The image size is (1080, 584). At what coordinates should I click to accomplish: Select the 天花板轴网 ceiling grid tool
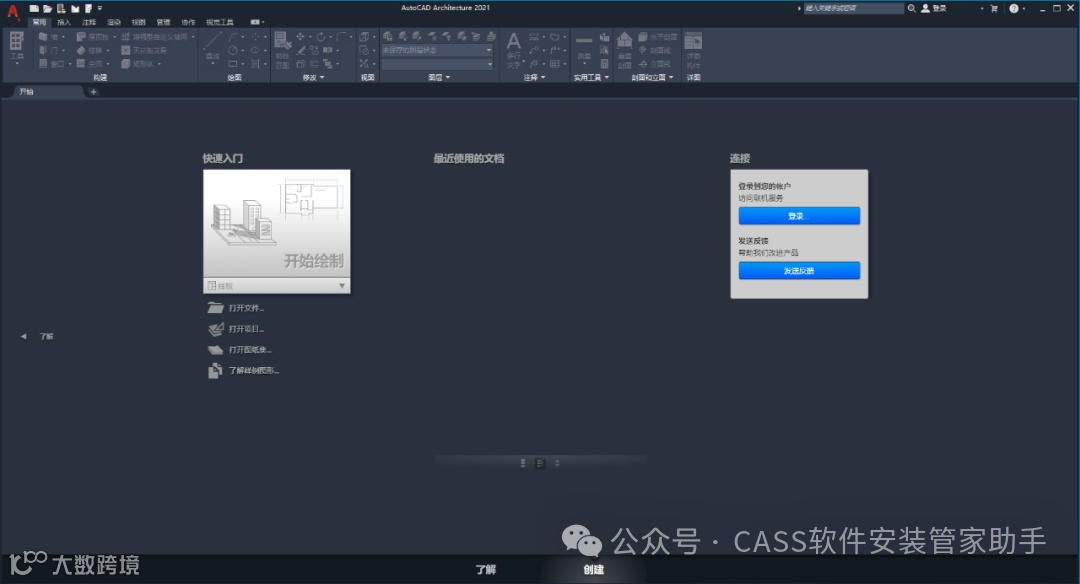coord(144,50)
